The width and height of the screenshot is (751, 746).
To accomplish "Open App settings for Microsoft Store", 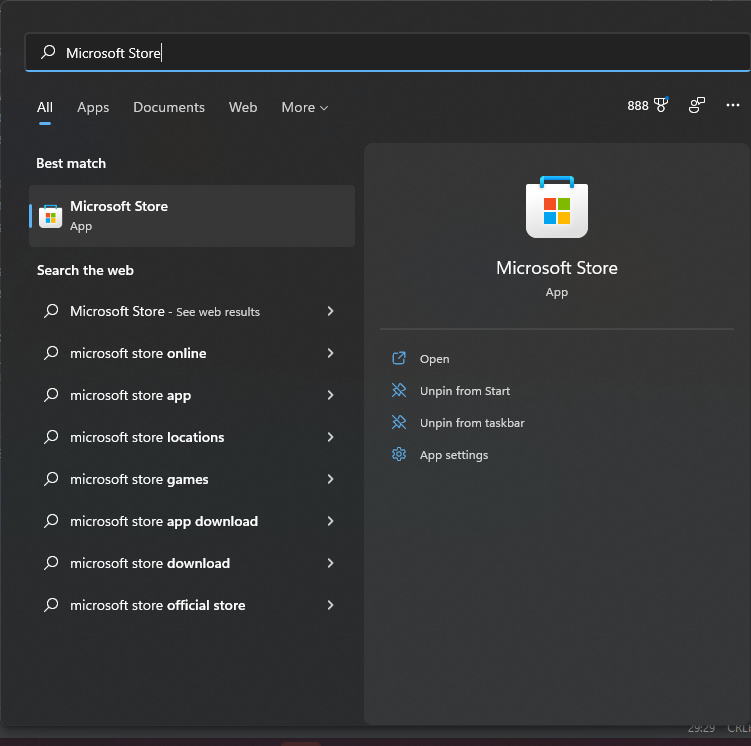I will (454, 455).
